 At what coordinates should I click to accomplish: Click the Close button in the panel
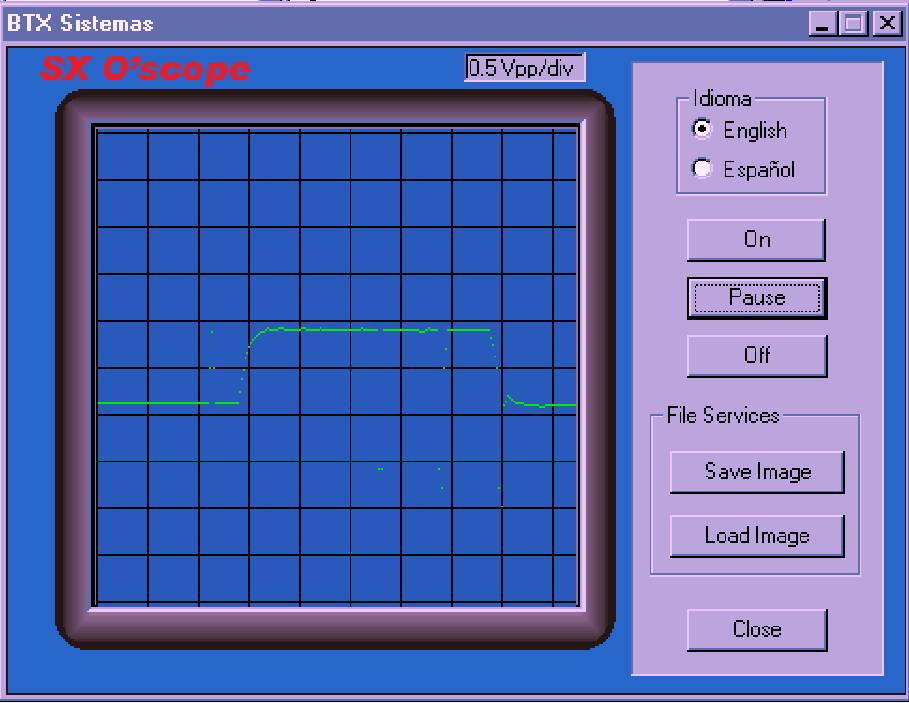[x=757, y=629]
